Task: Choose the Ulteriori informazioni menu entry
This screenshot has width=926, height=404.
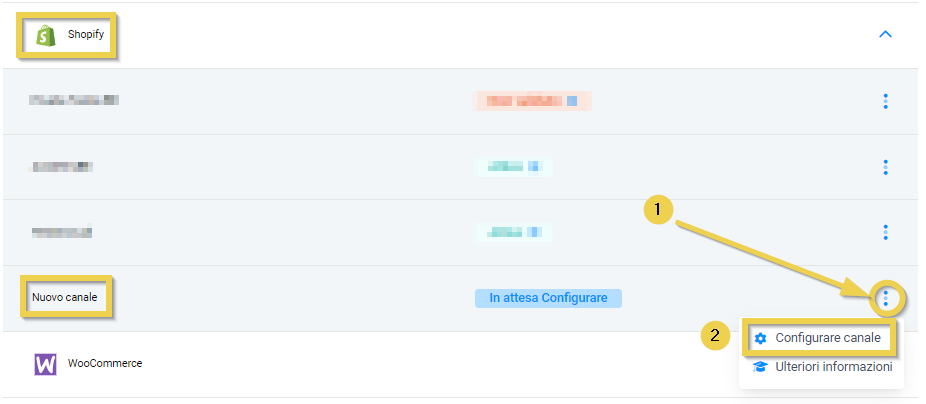Action: tap(833, 367)
